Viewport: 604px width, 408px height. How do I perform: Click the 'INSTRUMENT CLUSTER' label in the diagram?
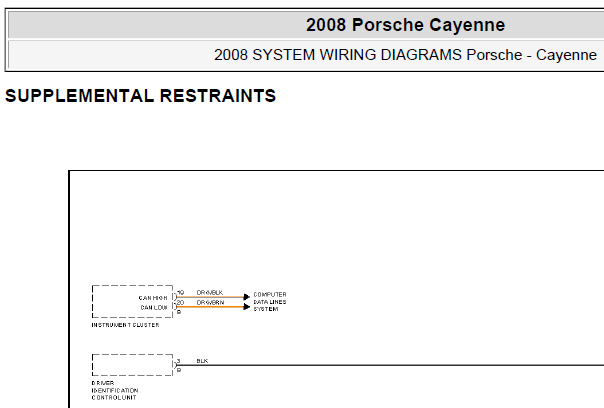click(x=125, y=325)
